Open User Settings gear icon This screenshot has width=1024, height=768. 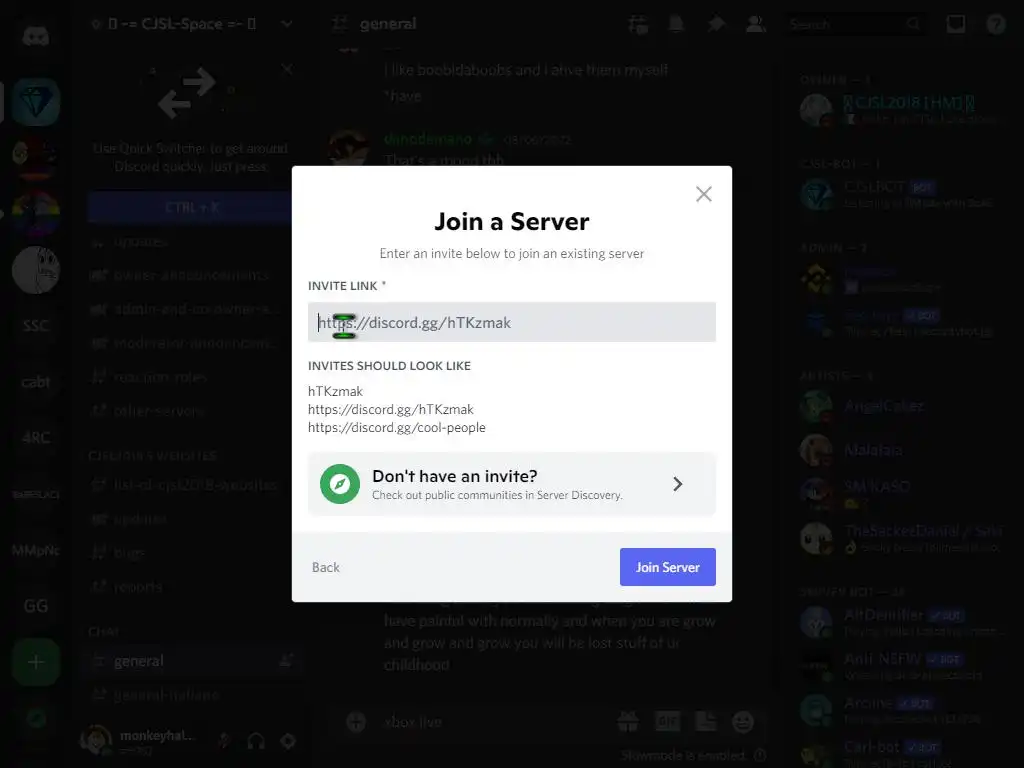click(x=288, y=741)
